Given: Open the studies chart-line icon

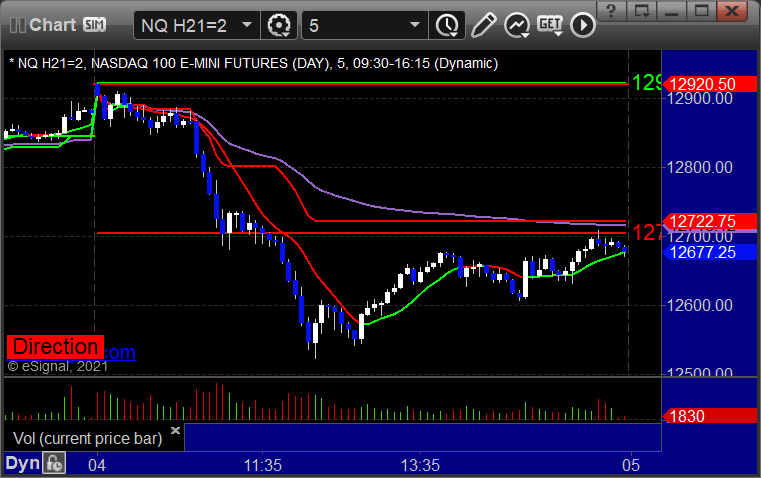Looking at the screenshot, I should click(x=516, y=25).
